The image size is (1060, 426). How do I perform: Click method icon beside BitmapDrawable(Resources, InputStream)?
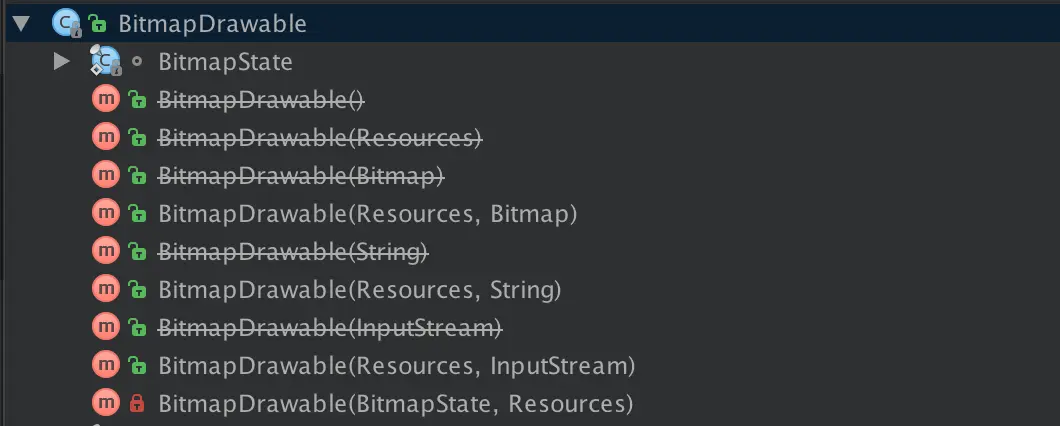point(105,366)
